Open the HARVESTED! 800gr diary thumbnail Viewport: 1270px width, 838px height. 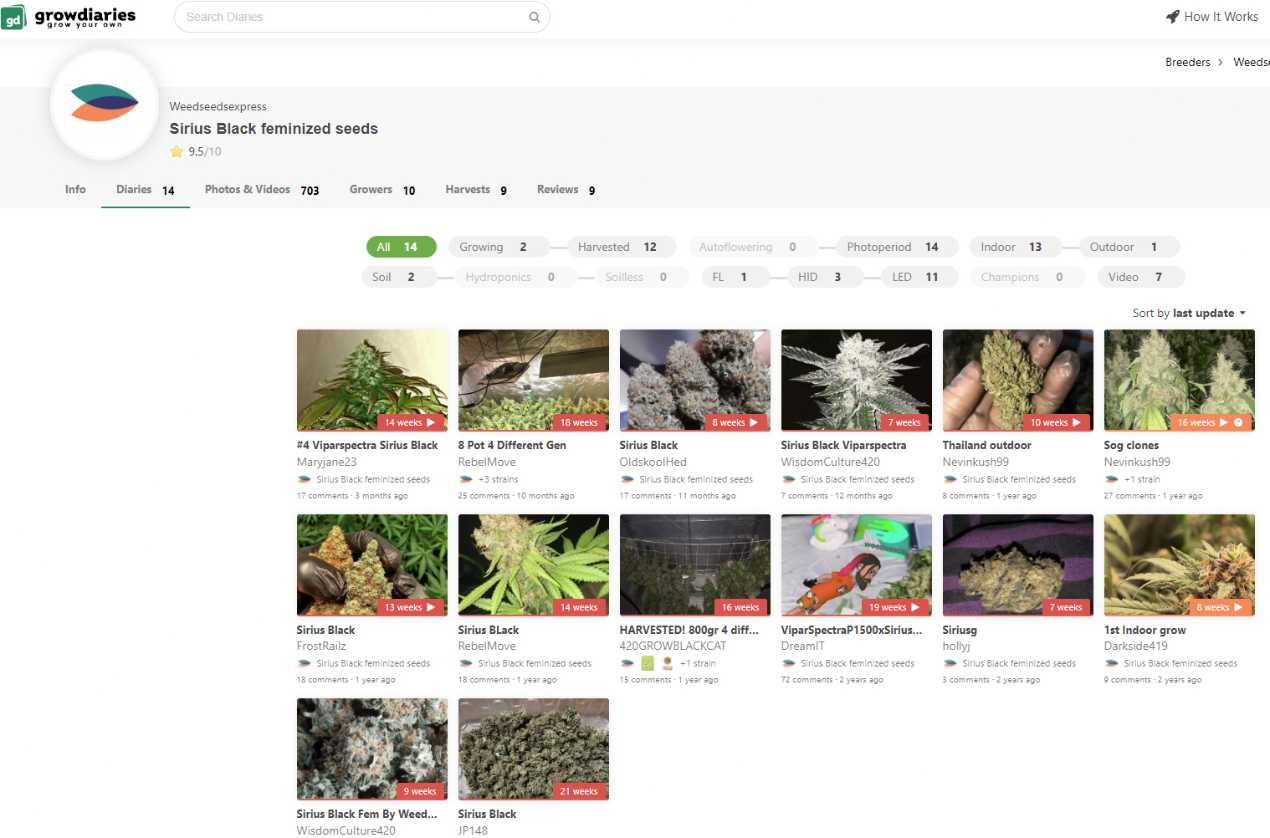695,565
